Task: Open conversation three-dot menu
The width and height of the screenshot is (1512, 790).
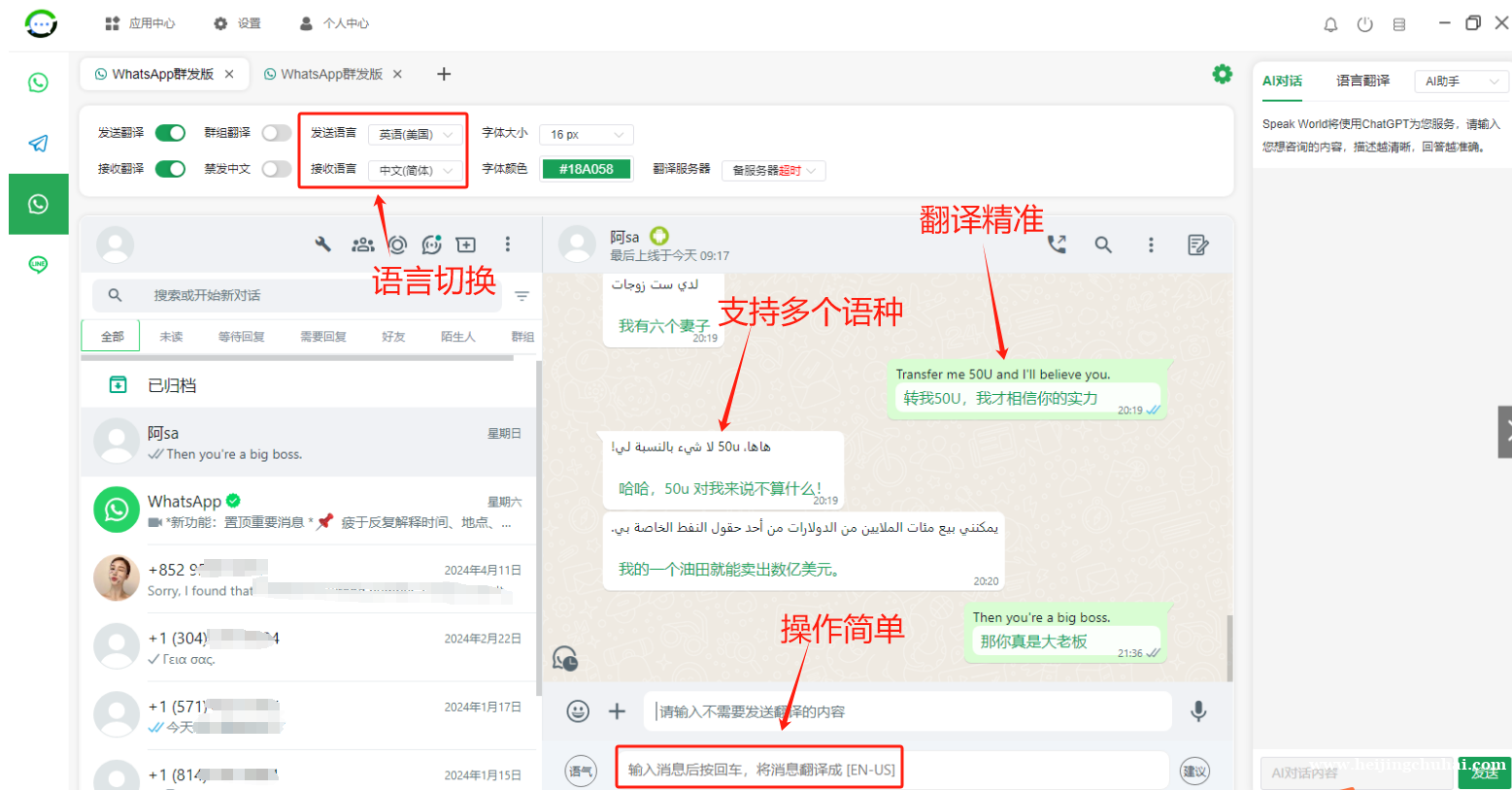Action: [x=1151, y=245]
